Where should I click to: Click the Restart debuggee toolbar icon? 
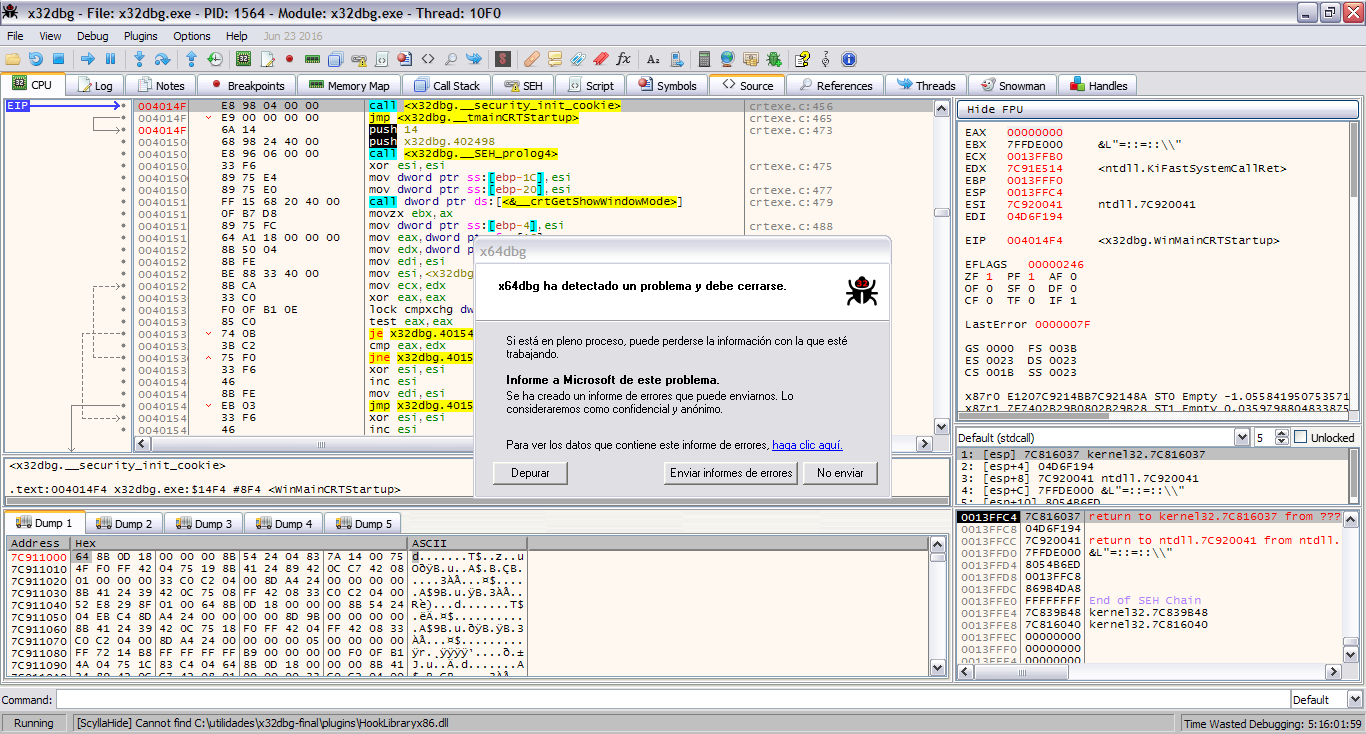tap(35, 59)
